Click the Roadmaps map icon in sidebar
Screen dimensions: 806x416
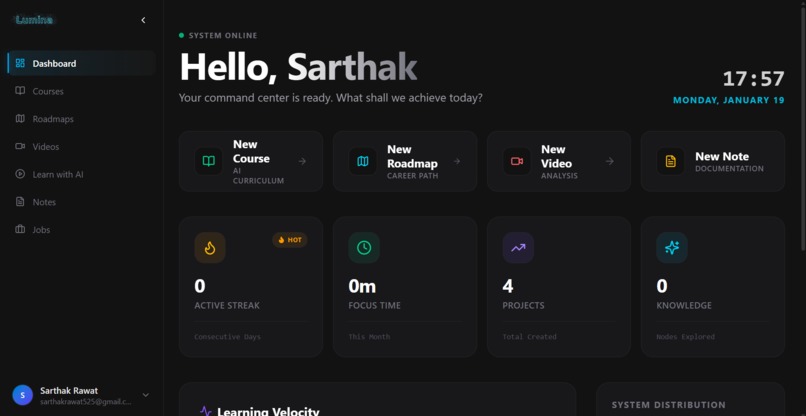(20, 119)
